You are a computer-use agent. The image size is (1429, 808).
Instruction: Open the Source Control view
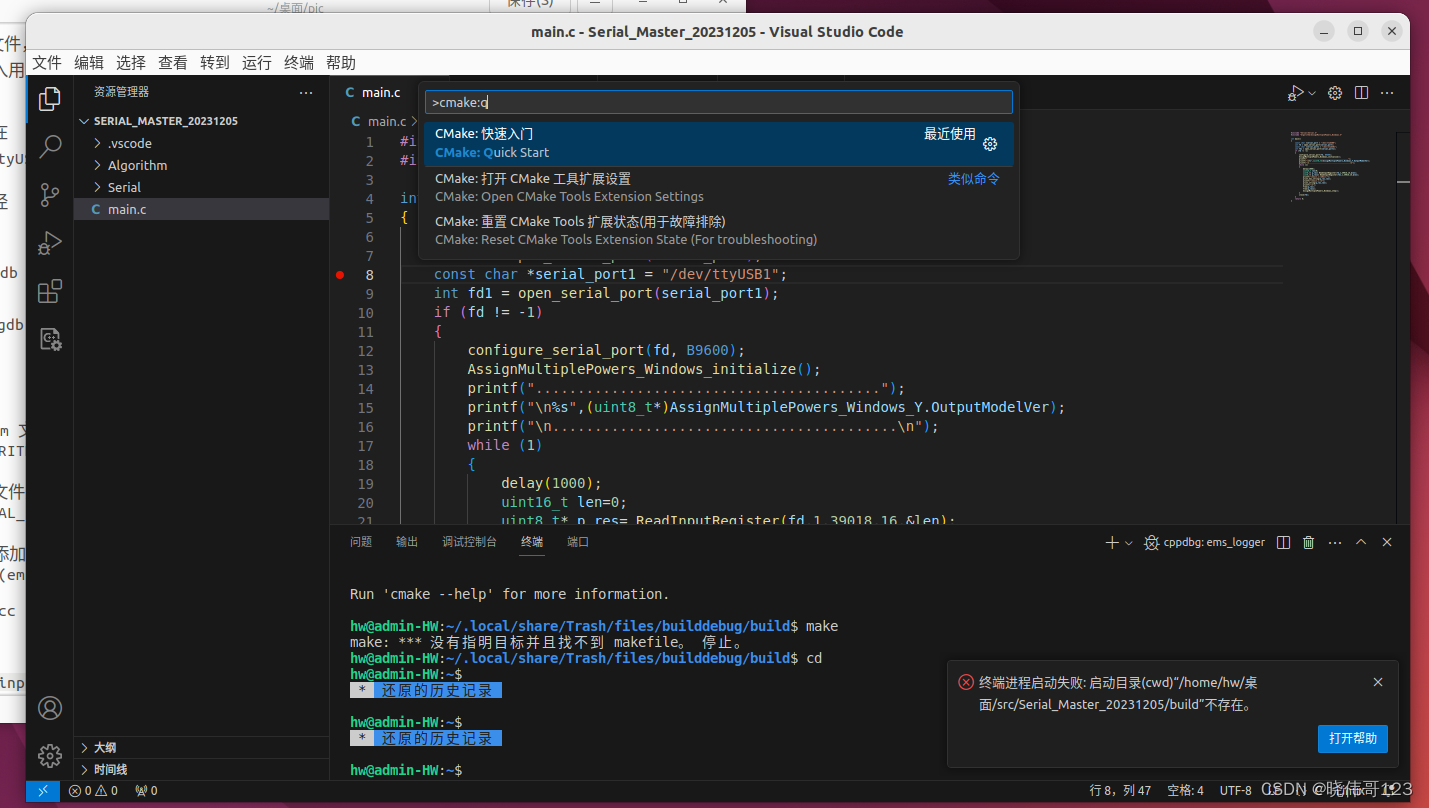coord(50,195)
